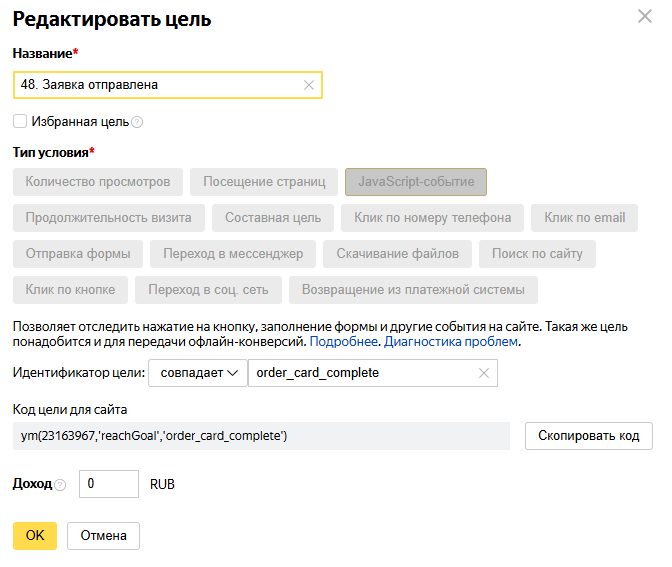Choose Отправка формы condition type
This screenshot has height=567, width=672.
coord(78,254)
